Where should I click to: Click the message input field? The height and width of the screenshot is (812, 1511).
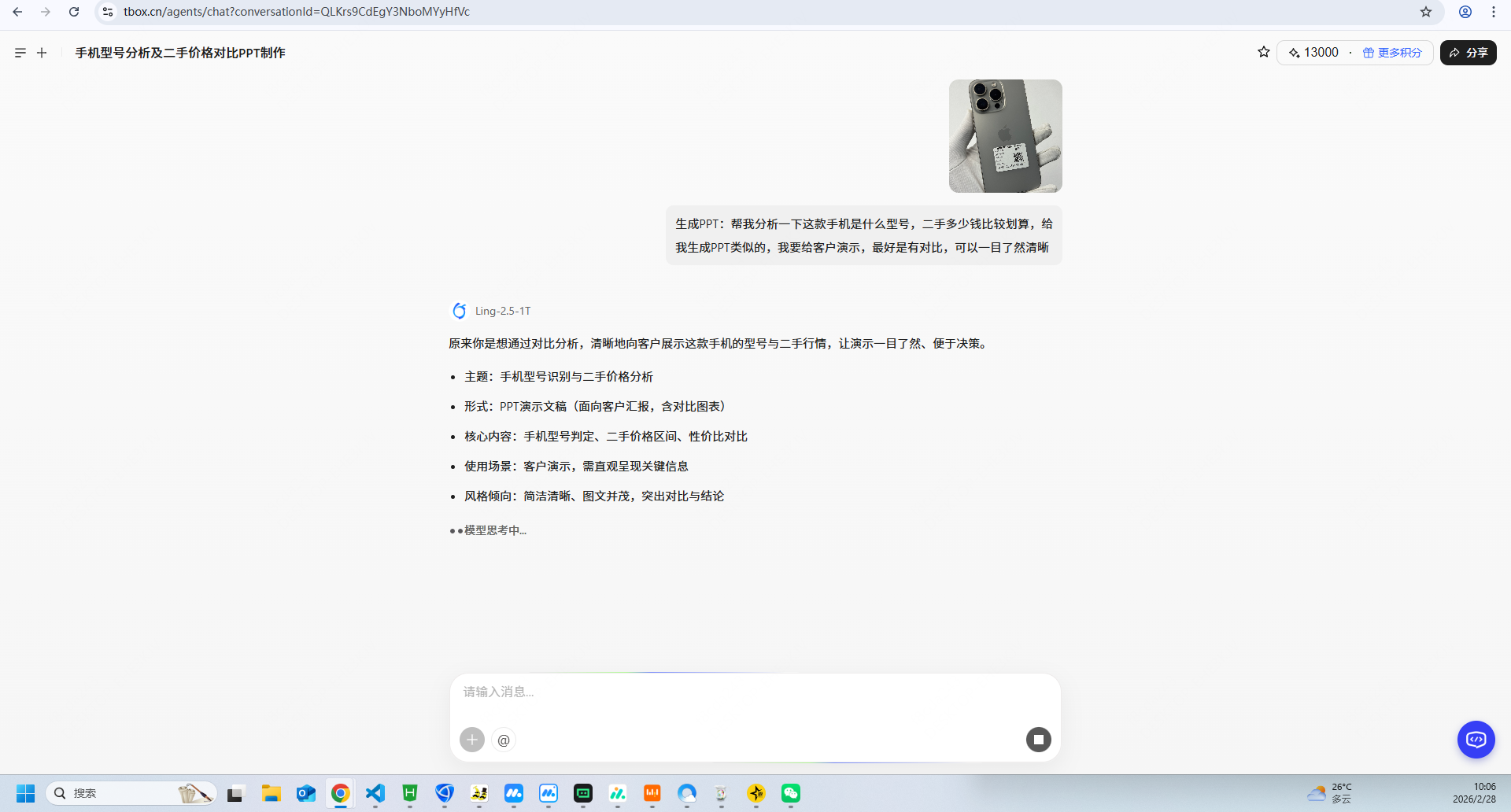click(754, 692)
